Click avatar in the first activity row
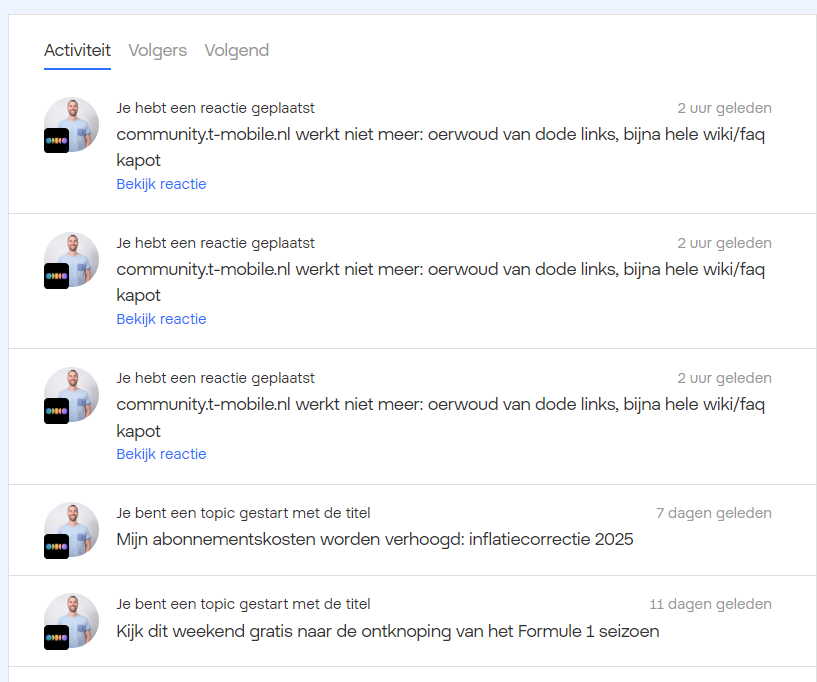This screenshot has width=817, height=682. tap(71, 125)
